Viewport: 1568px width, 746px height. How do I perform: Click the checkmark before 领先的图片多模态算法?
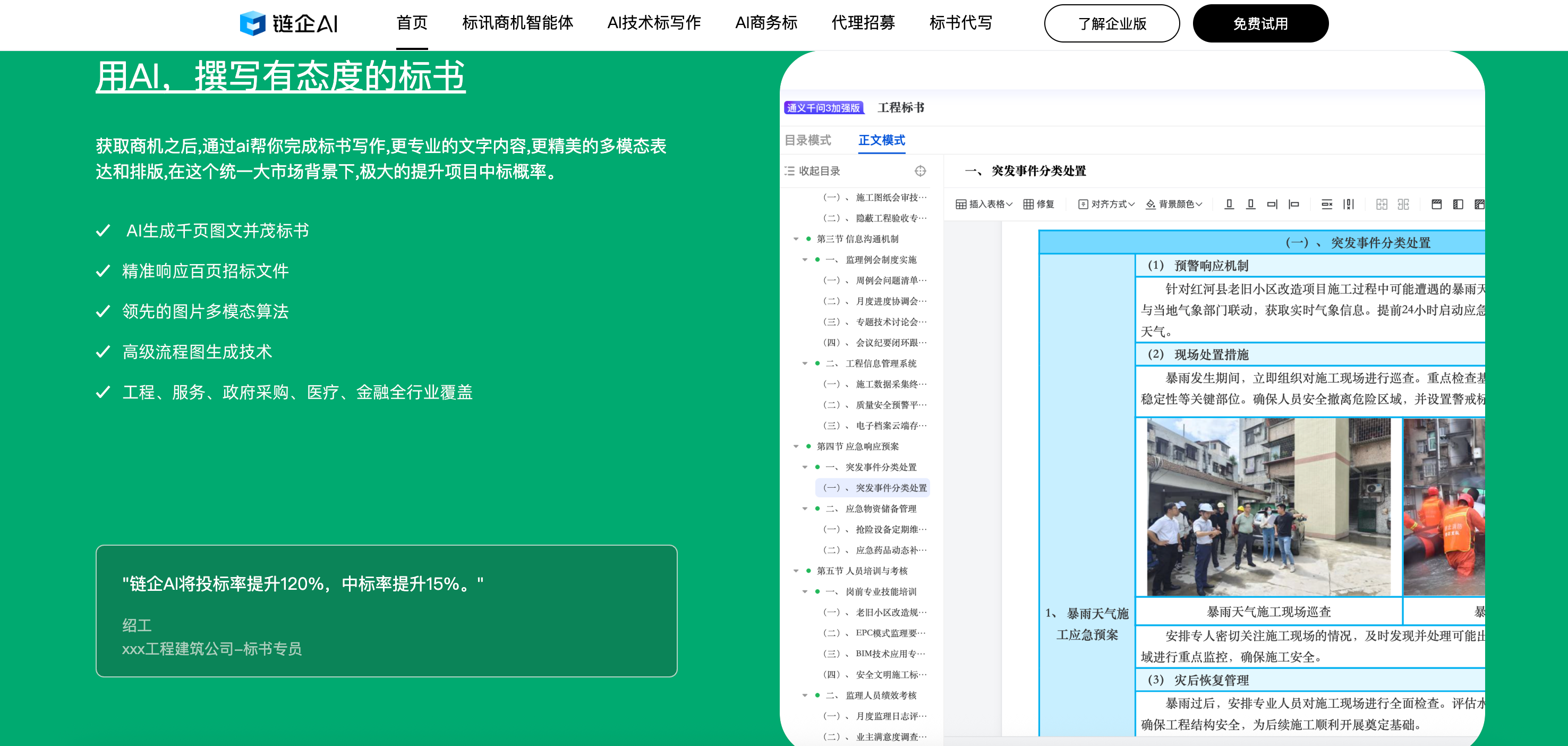[x=103, y=312]
